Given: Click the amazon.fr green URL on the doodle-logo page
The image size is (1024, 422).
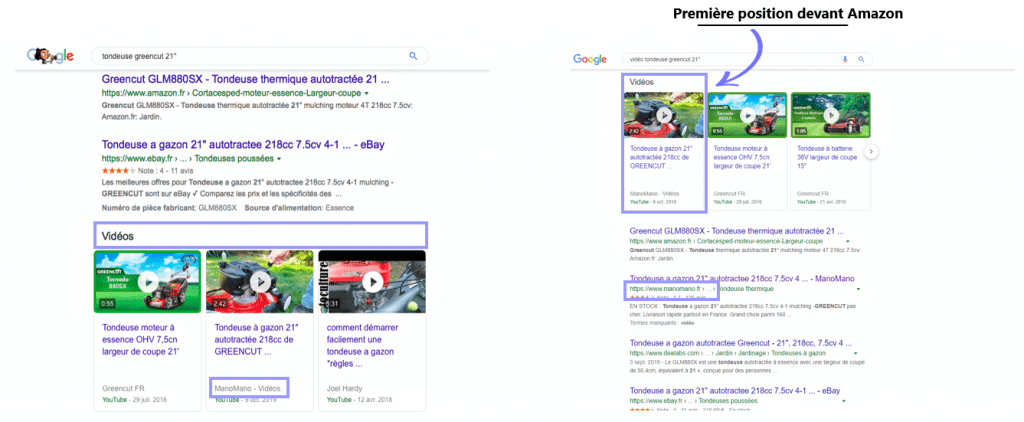Looking at the screenshot, I should tap(231, 93).
